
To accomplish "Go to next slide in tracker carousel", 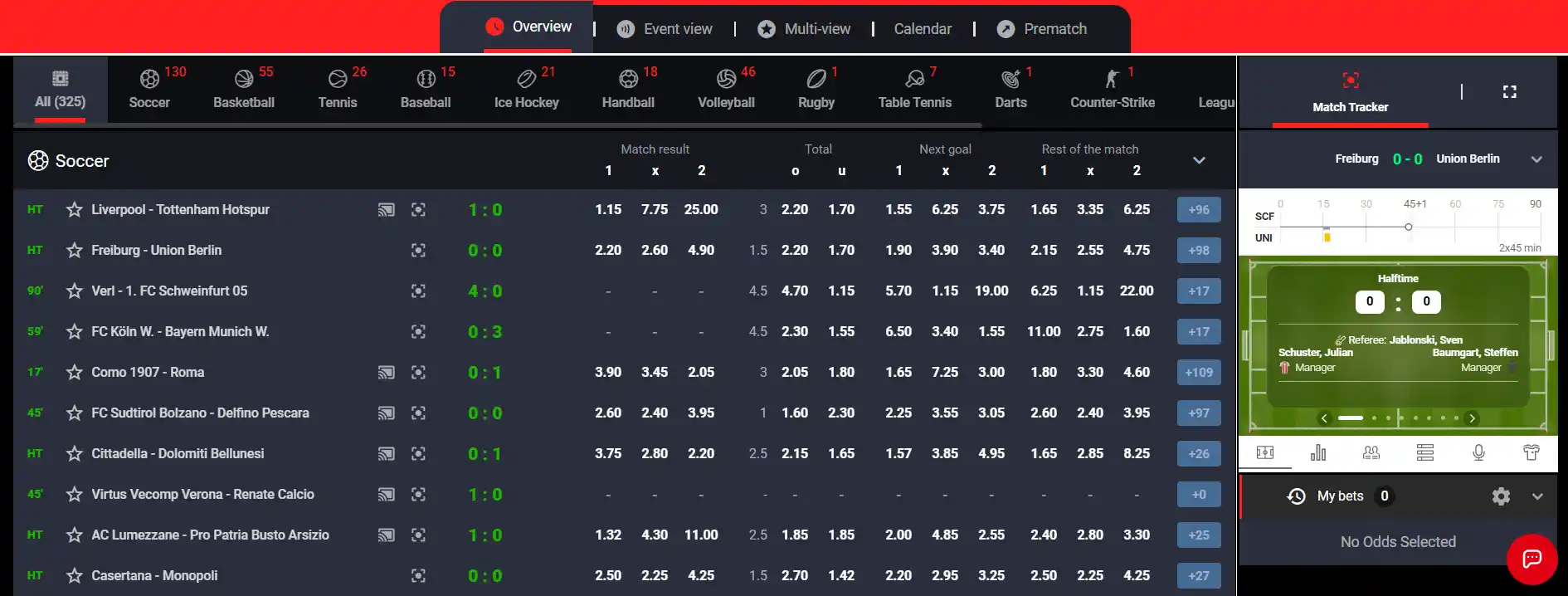I will click(1473, 418).
